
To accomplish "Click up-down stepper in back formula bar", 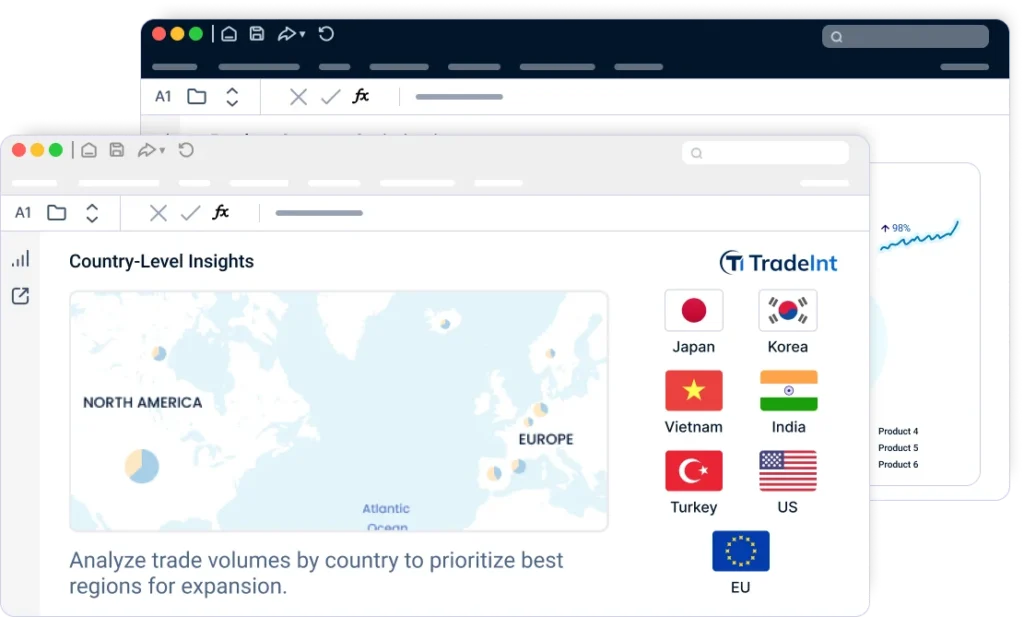I will [x=232, y=97].
